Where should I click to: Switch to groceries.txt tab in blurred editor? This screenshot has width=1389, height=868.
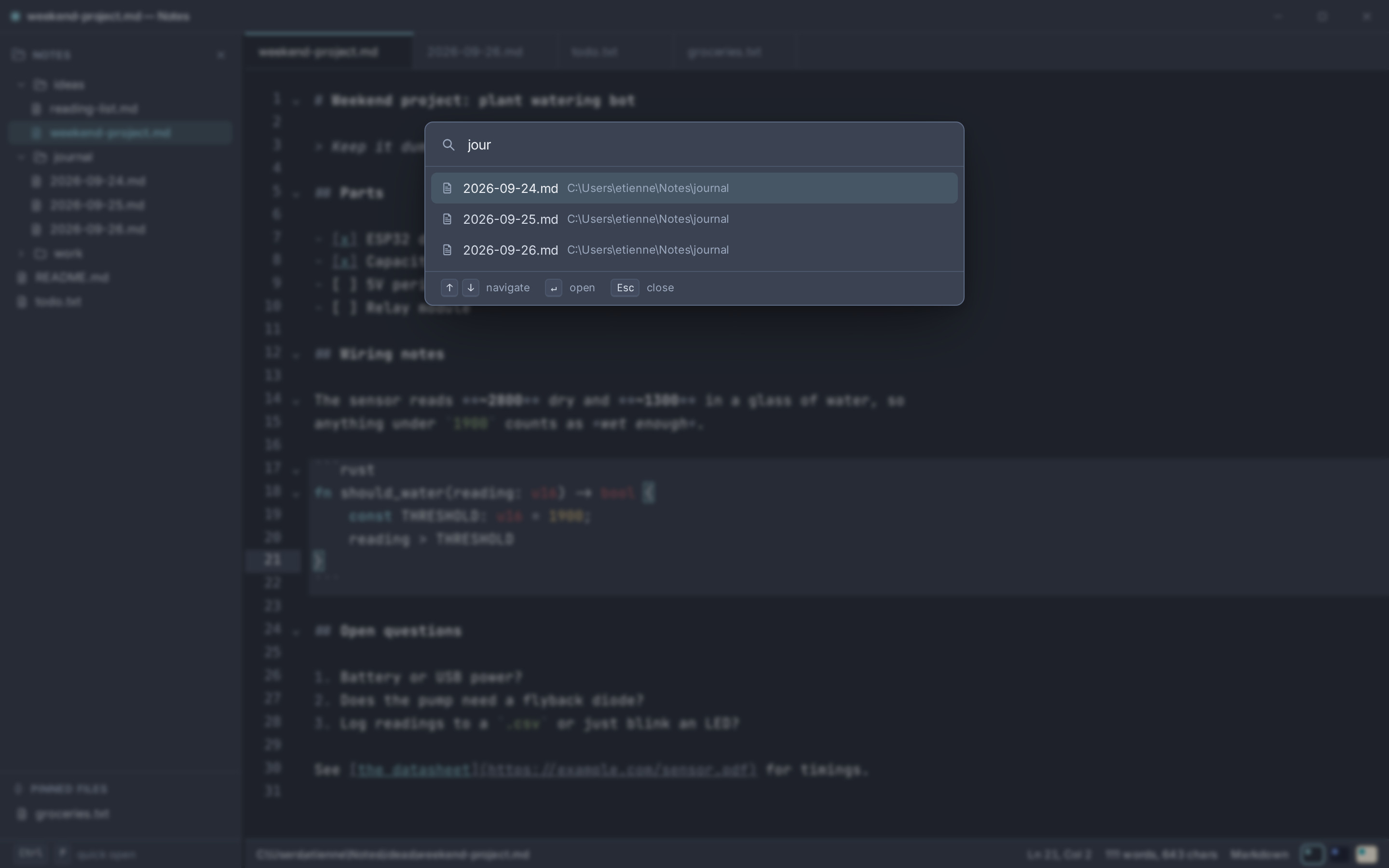735,52
